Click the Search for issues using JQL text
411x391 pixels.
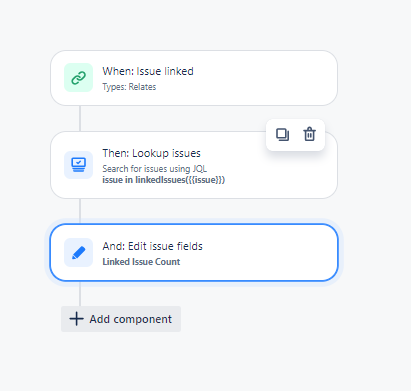click(154, 169)
